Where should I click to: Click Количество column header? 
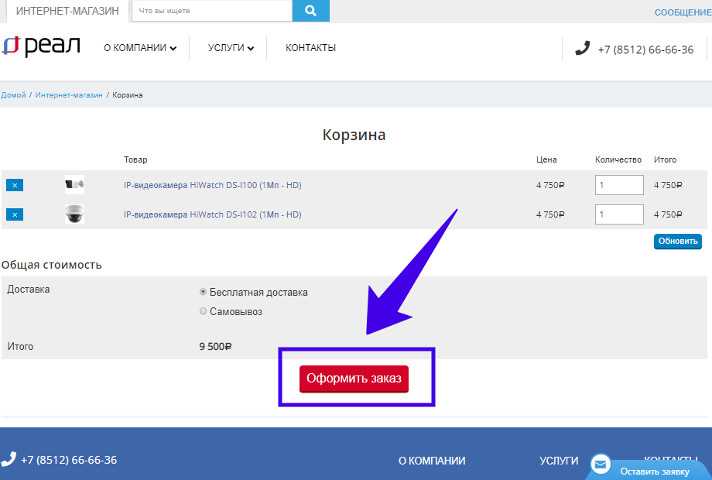pos(618,160)
